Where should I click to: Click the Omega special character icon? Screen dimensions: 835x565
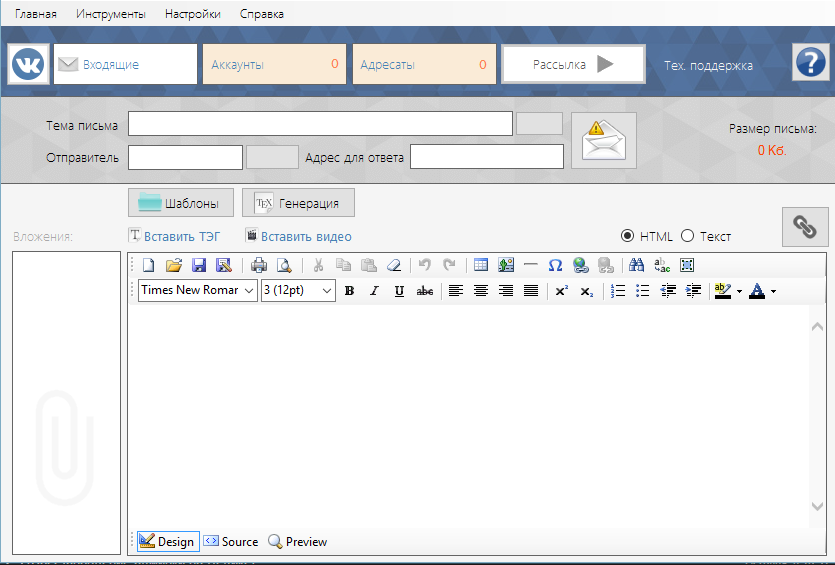(x=555, y=265)
